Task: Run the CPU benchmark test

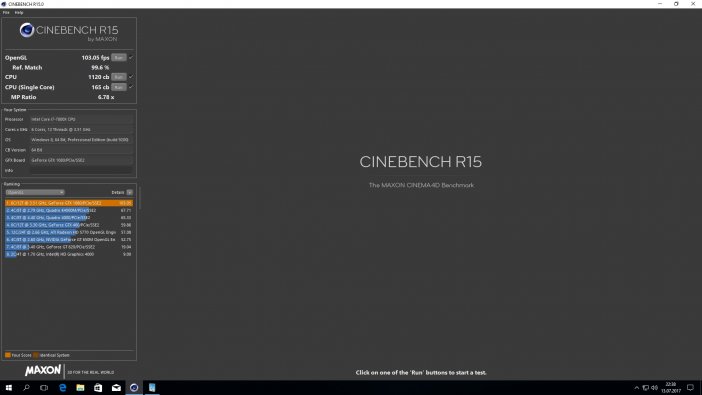Action: [x=119, y=77]
